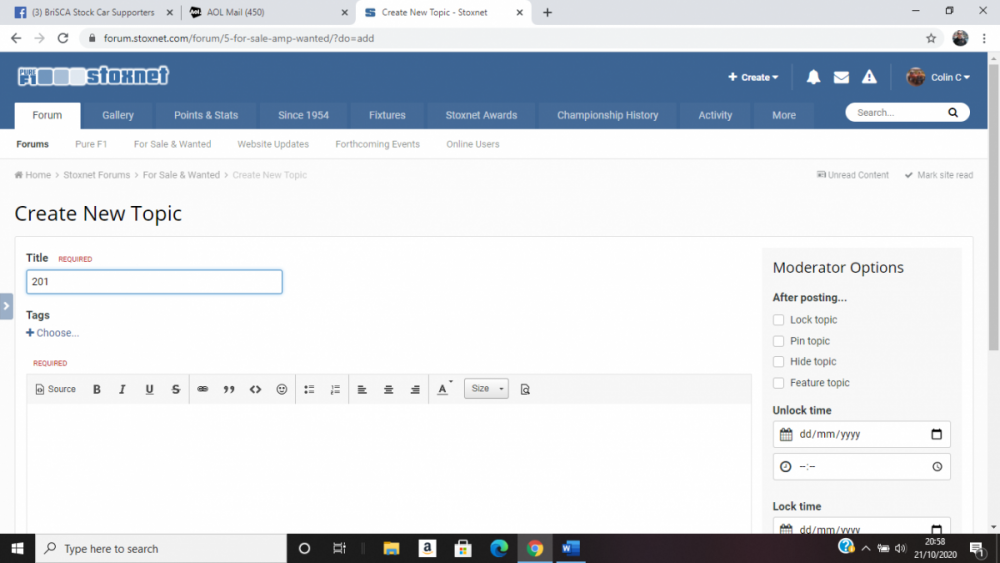Viewport: 1000px width, 563px height.
Task: Insert a bulleted list
Action: (x=309, y=389)
